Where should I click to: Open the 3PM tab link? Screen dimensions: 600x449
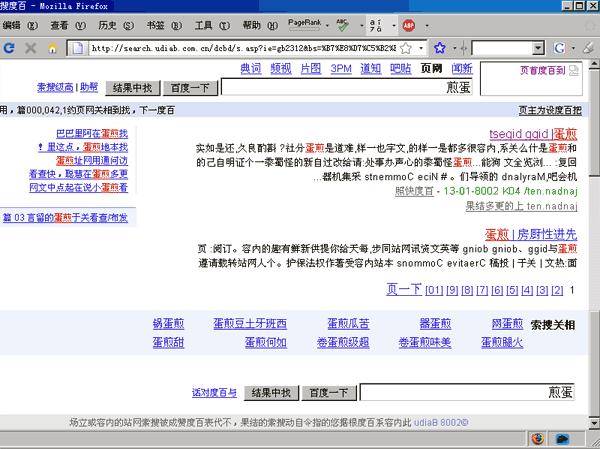(x=341, y=69)
